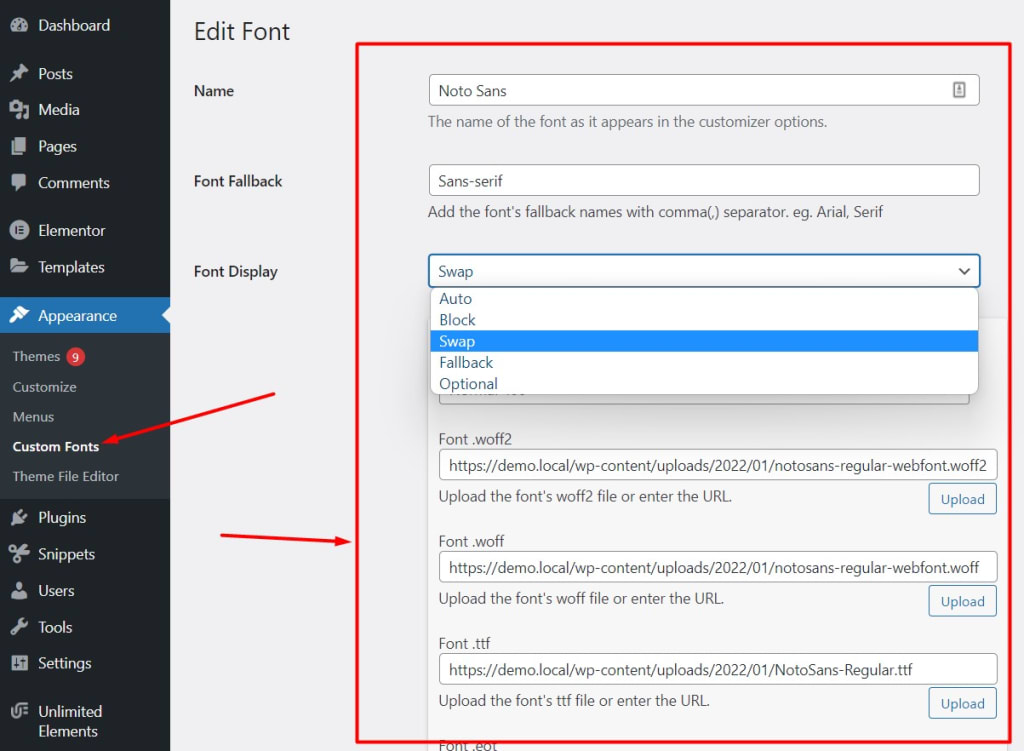Click the Snippets scissors icon
Viewport: 1024px width, 751px height.
pyautogui.click(x=20, y=554)
